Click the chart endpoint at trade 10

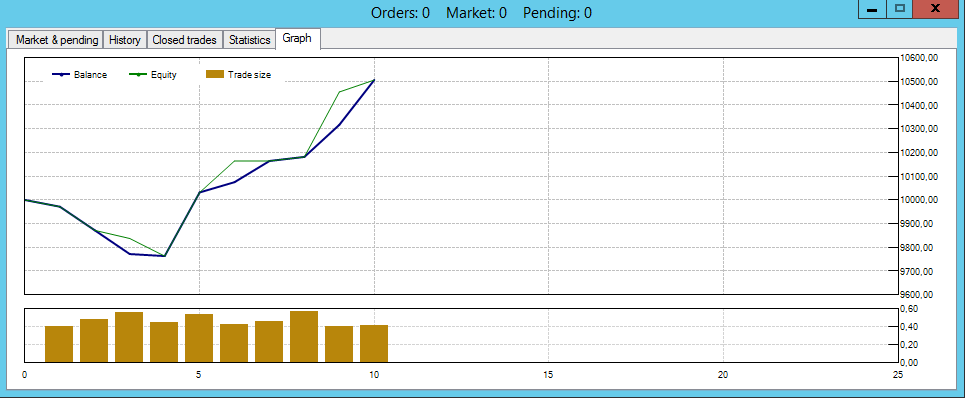coord(374,80)
